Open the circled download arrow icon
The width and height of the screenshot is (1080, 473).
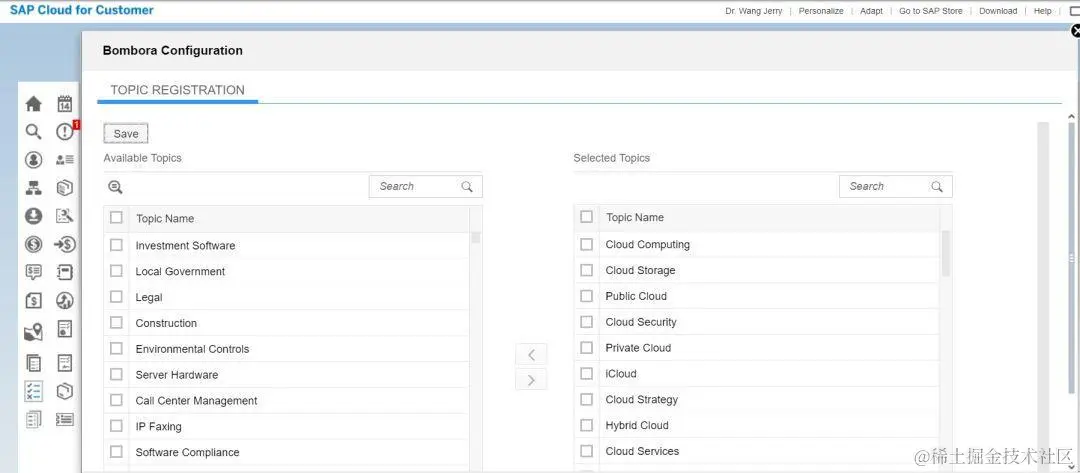coord(33,216)
